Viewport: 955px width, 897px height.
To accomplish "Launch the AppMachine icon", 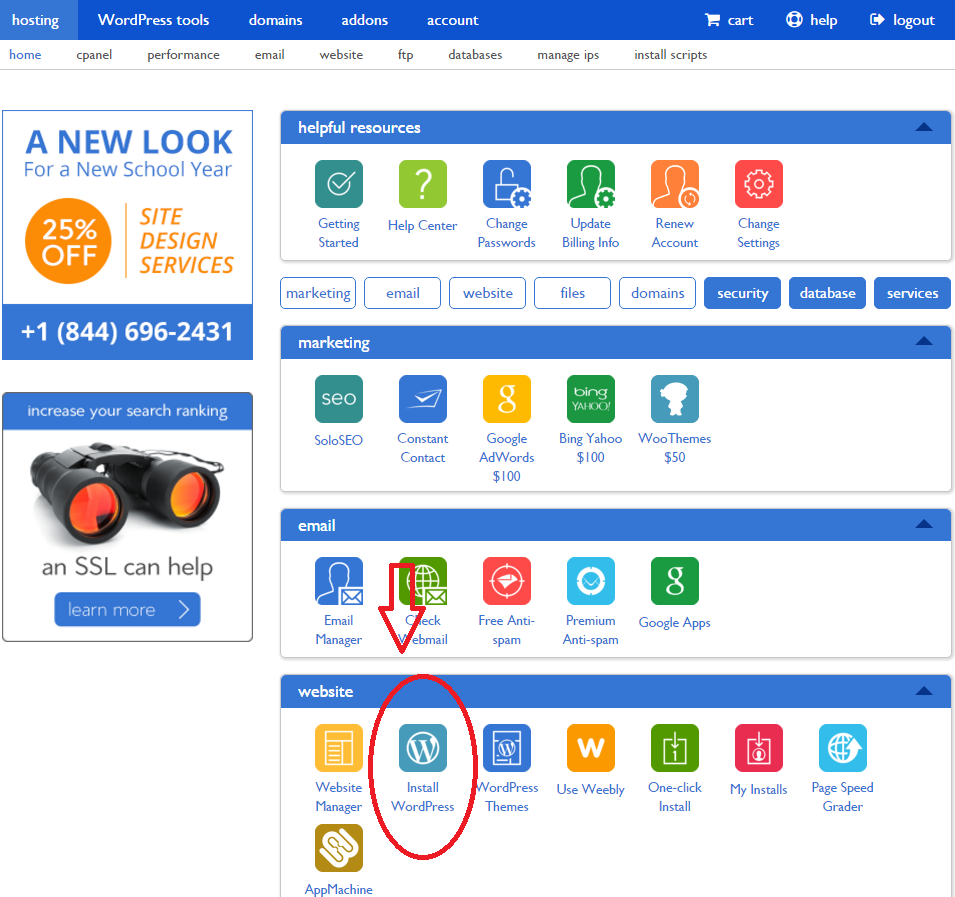I will point(339,848).
